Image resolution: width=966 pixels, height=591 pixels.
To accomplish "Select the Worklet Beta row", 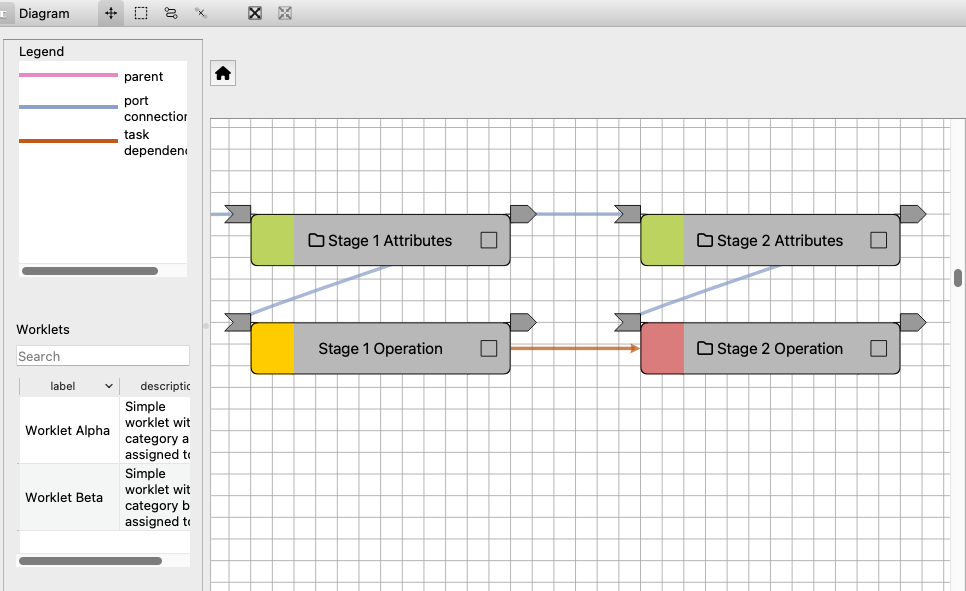I will pos(105,497).
